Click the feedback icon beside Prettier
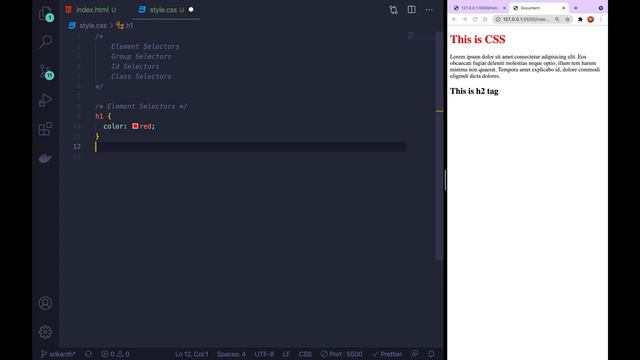Screen dimensions: 640x360 point(415,354)
